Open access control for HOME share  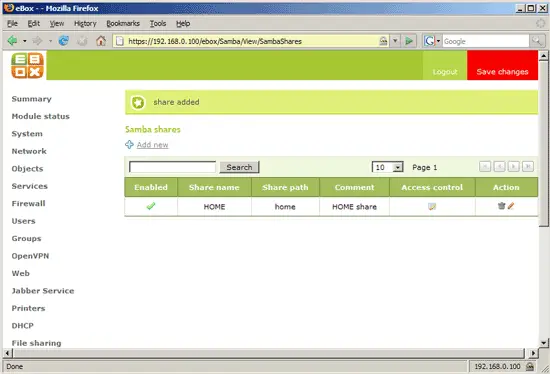(x=432, y=206)
